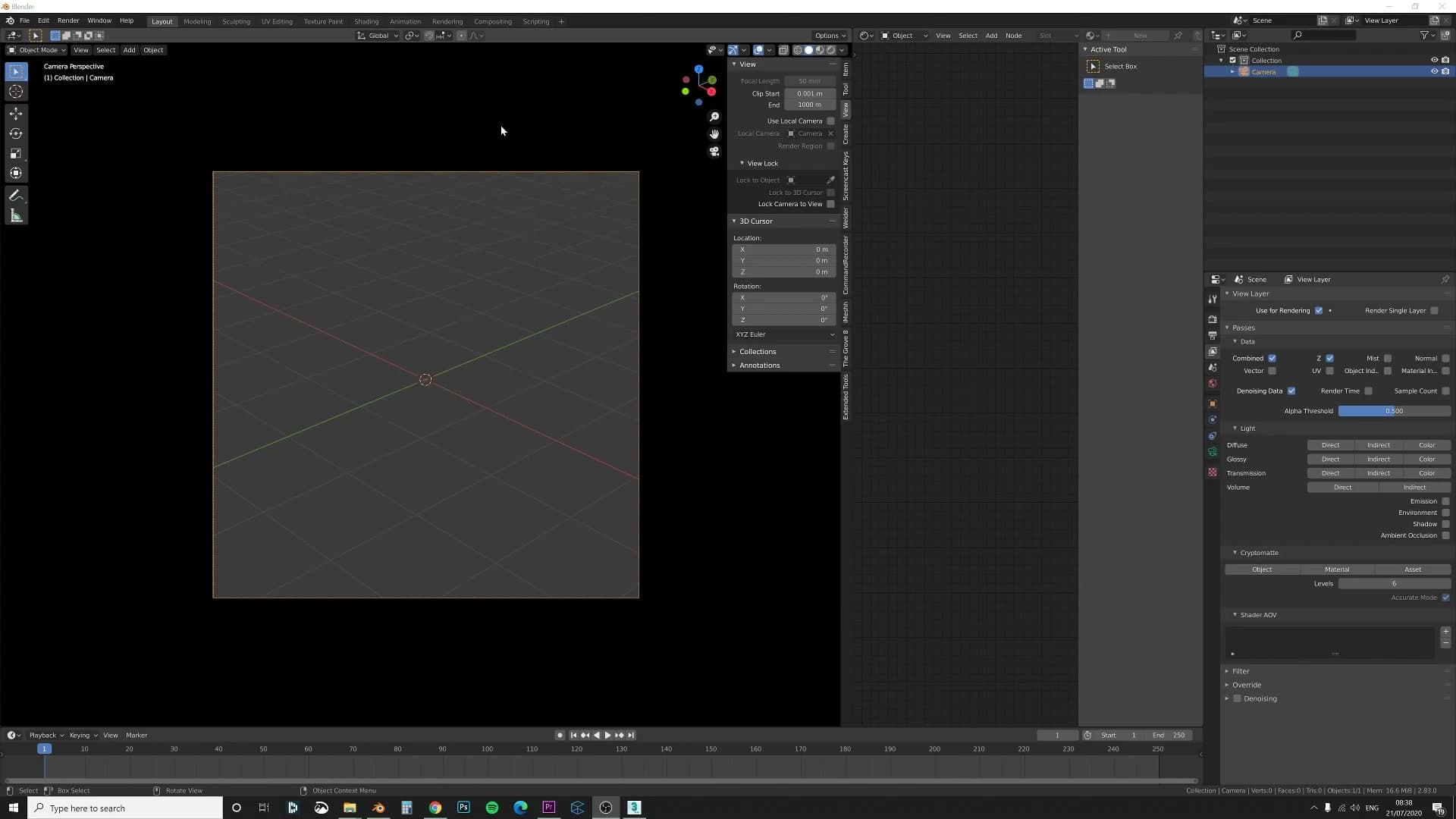Click Glossy Indirect pass button
The image size is (1456, 819).
click(x=1379, y=460)
